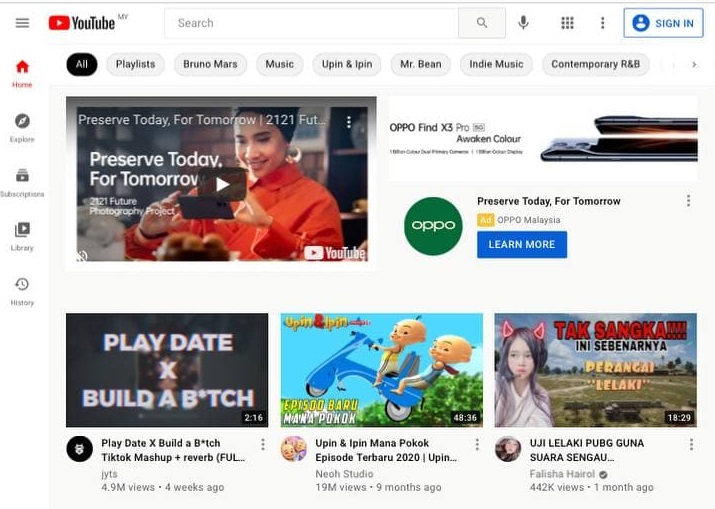Go to Subscriptions in sidebar
Image resolution: width=715 pixels, height=509 pixels.
pyautogui.click(x=22, y=181)
